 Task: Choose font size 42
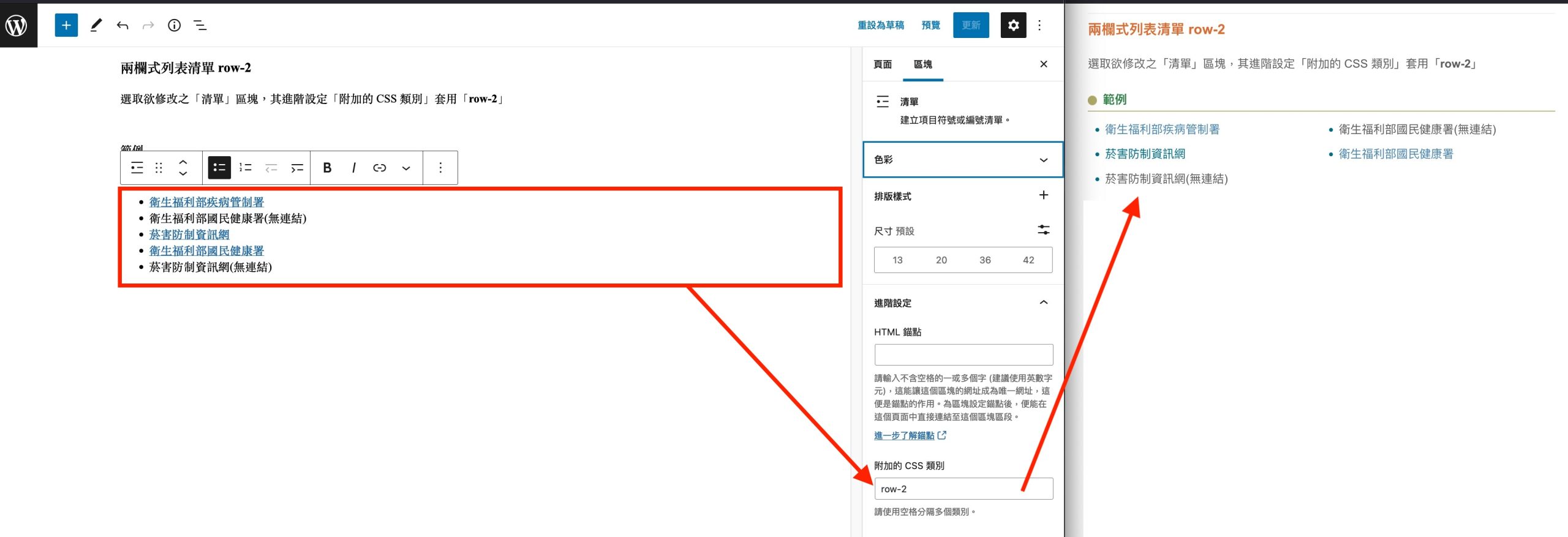tap(1028, 260)
